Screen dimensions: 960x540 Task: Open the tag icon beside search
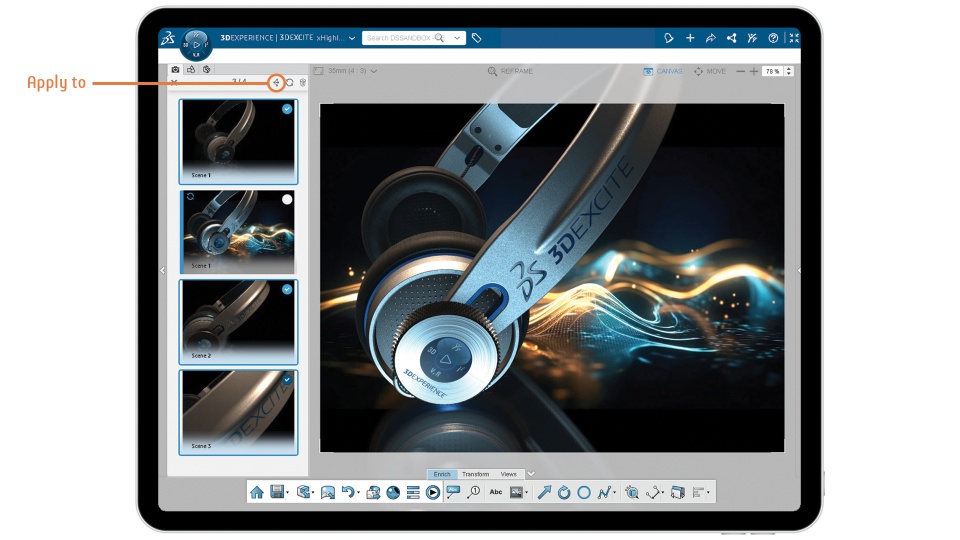476,38
